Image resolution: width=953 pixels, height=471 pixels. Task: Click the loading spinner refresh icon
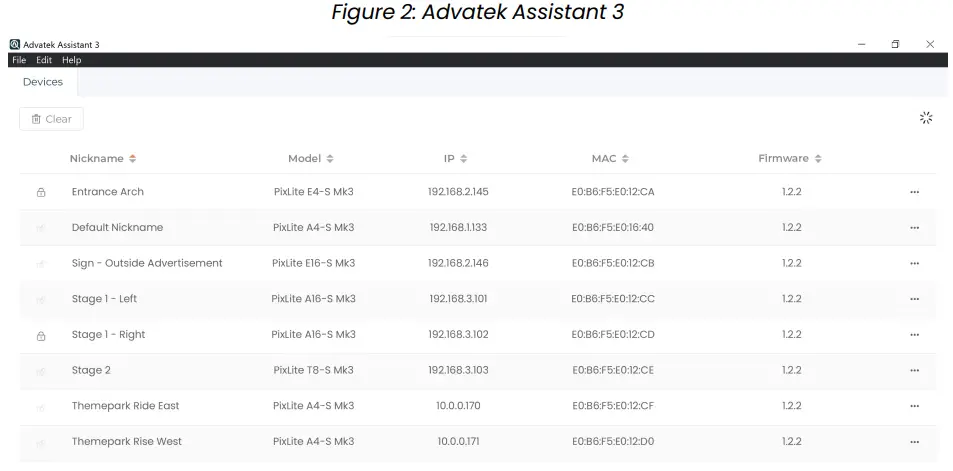pos(926,118)
